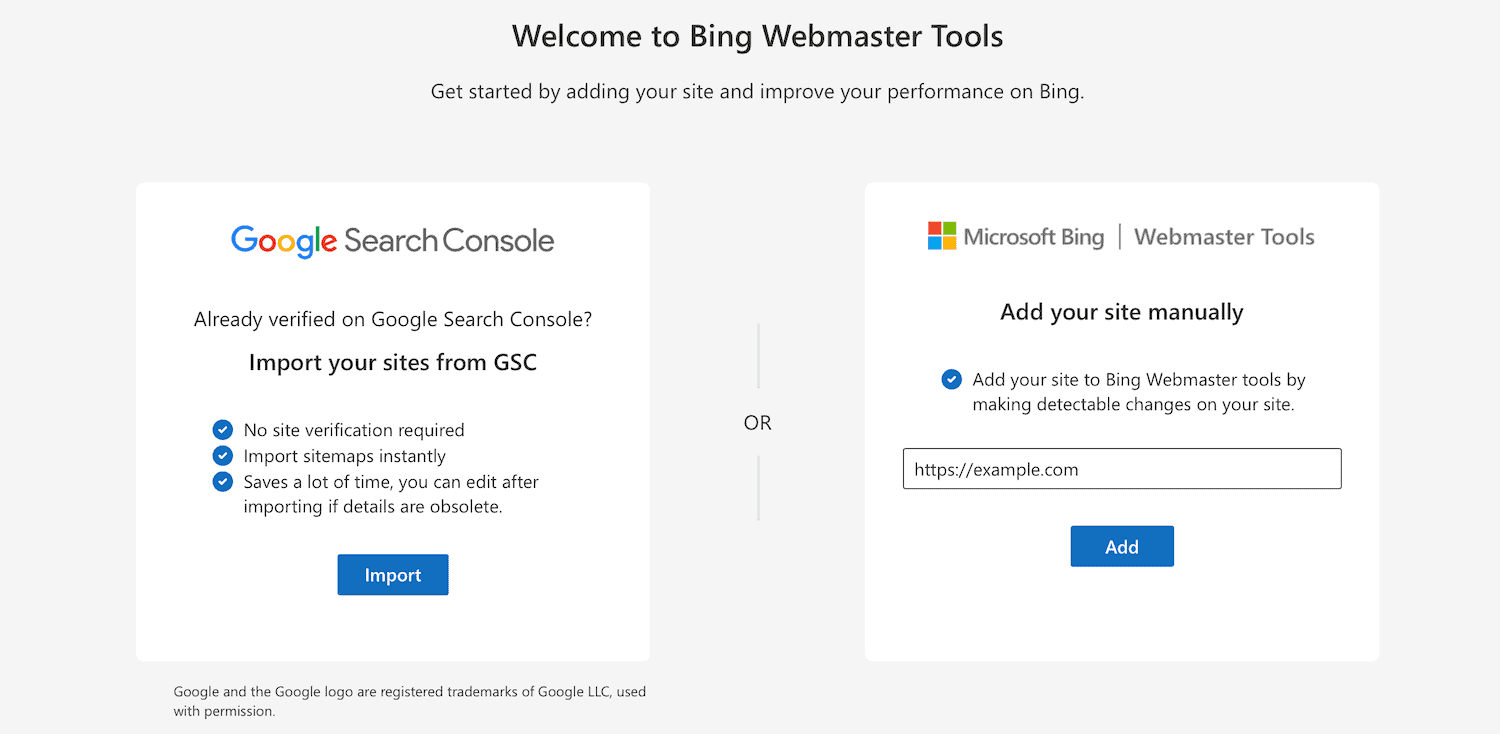Click the OR divider between the cards
Viewport: 1500px width, 734px height.
click(x=757, y=422)
